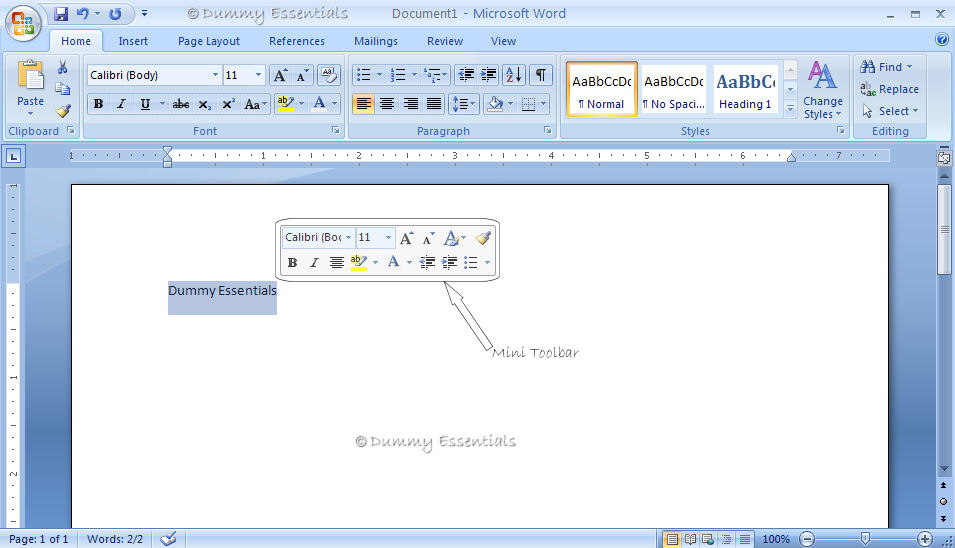This screenshot has width=955, height=548.
Task: Click the Replace button
Action: pyautogui.click(x=889, y=89)
